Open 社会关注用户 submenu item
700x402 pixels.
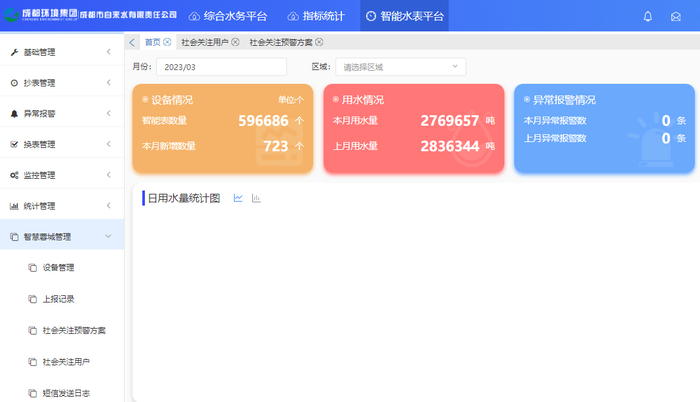point(66,362)
